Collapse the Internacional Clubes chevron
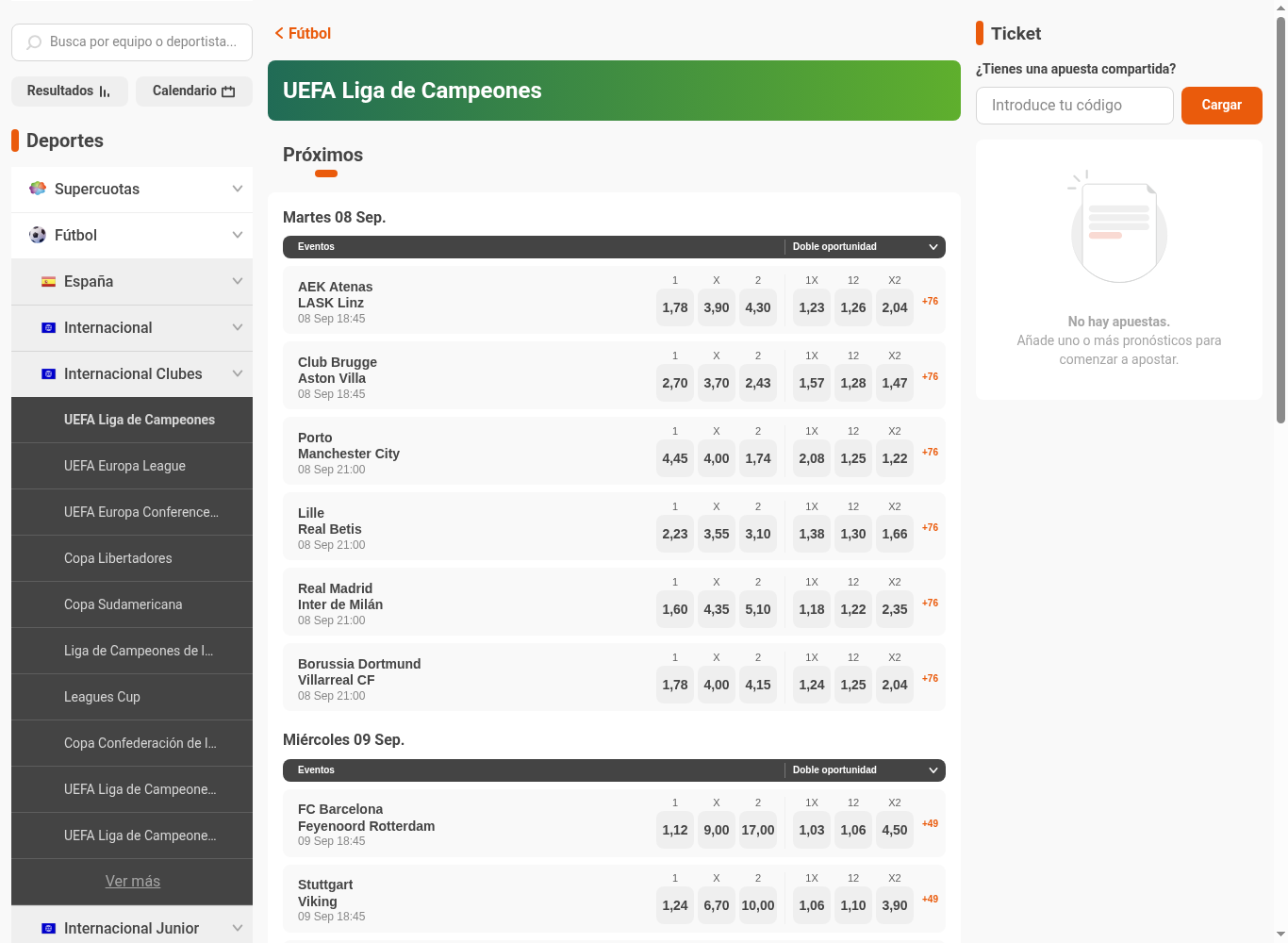Screen dimensions: 1288x943 tap(238, 373)
